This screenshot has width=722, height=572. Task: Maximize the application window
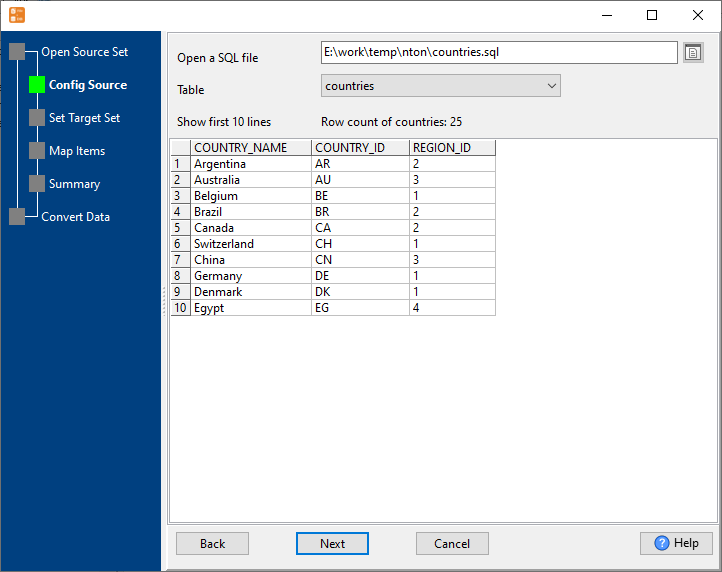pyautogui.click(x=652, y=15)
